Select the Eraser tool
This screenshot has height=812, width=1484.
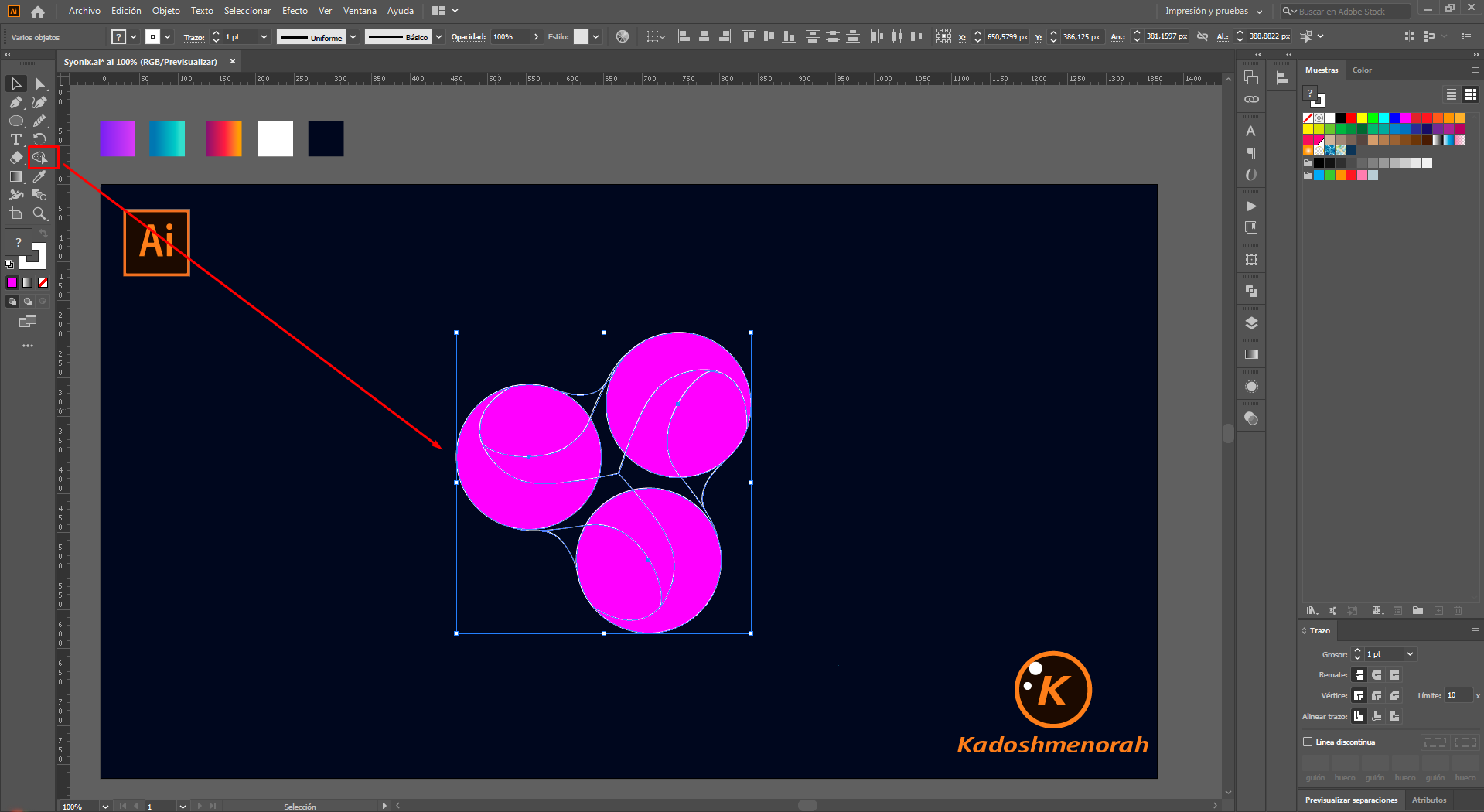16,158
